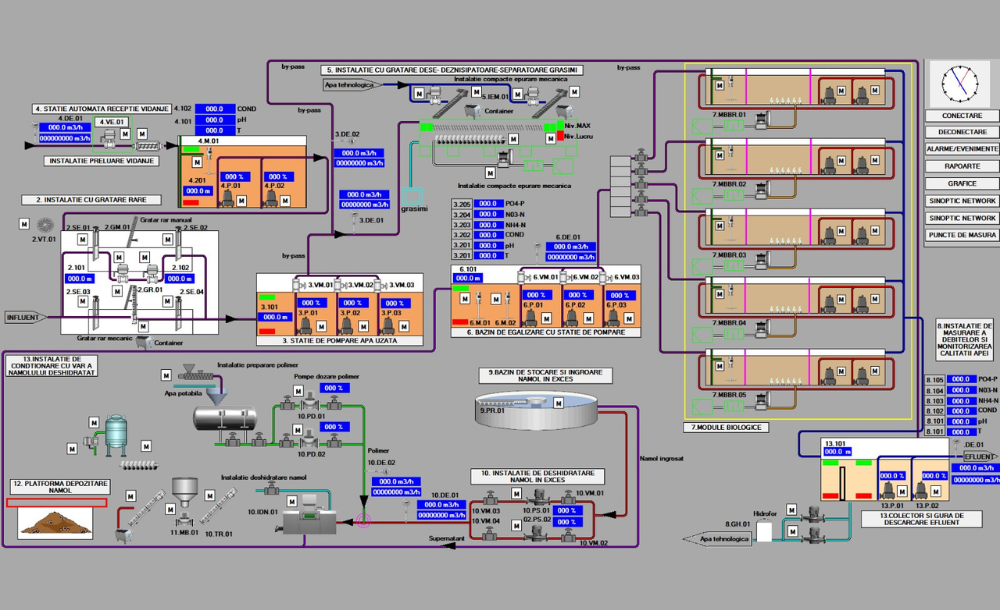Screen dimensions: 1000x610
Task: Open the GRAFICE charts page
Action: [962, 183]
